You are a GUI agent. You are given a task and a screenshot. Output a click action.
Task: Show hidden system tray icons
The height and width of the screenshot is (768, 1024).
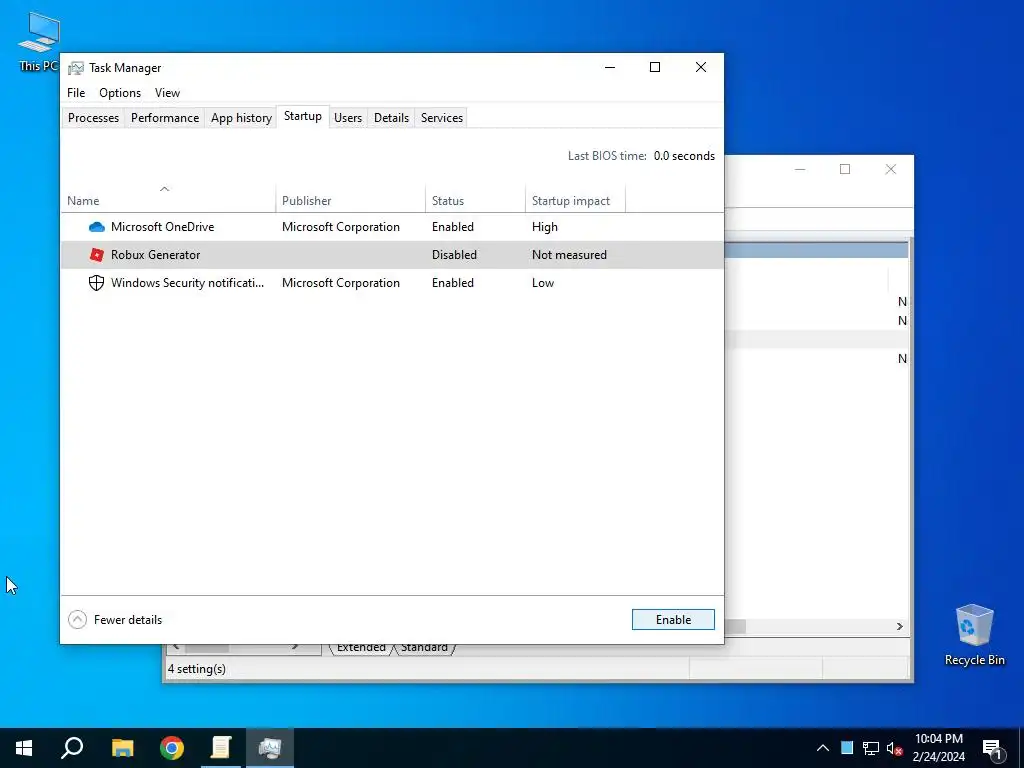click(x=823, y=748)
